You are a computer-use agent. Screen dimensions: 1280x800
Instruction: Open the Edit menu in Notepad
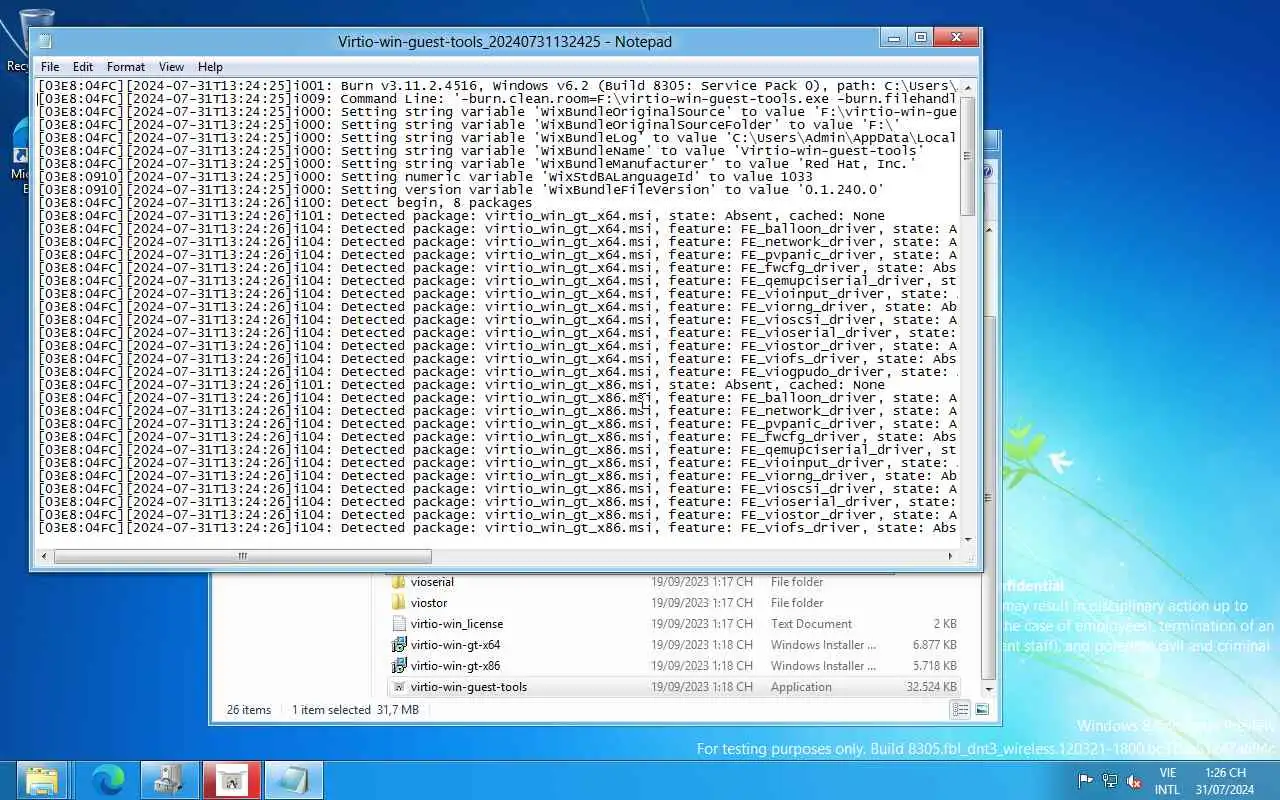(83, 67)
